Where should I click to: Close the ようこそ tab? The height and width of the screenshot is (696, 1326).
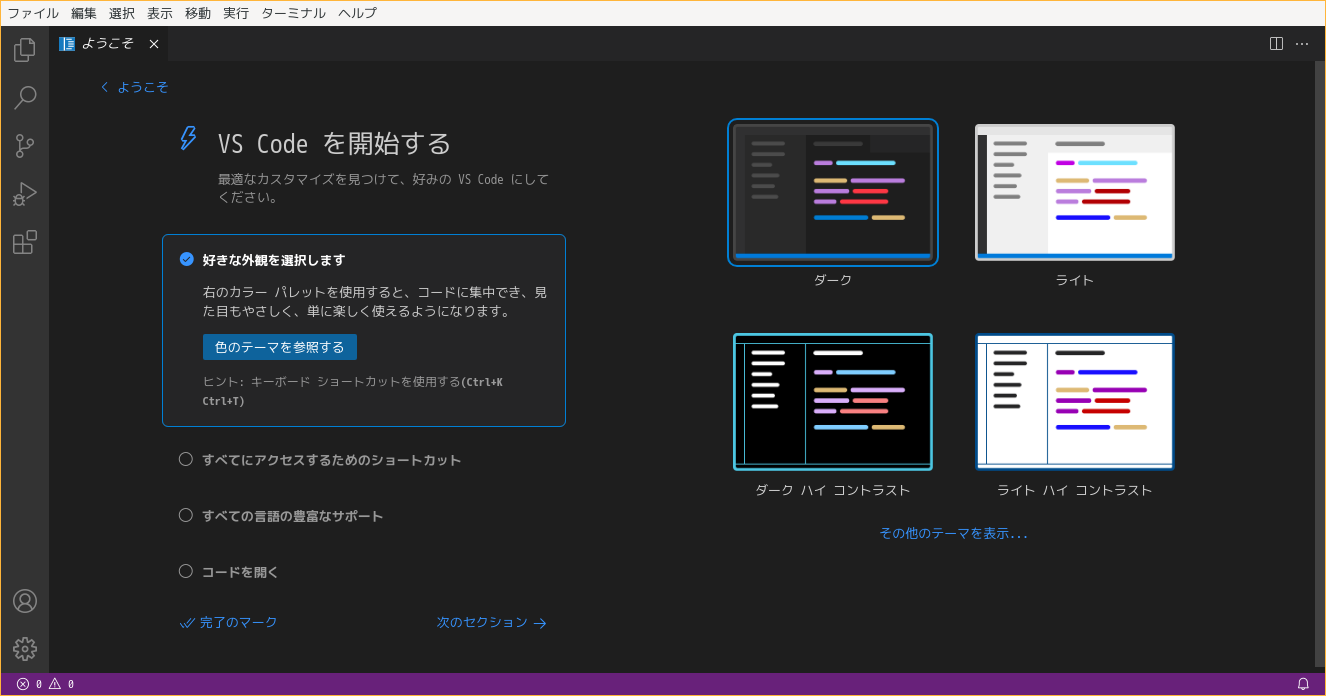(x=154, y=44)
